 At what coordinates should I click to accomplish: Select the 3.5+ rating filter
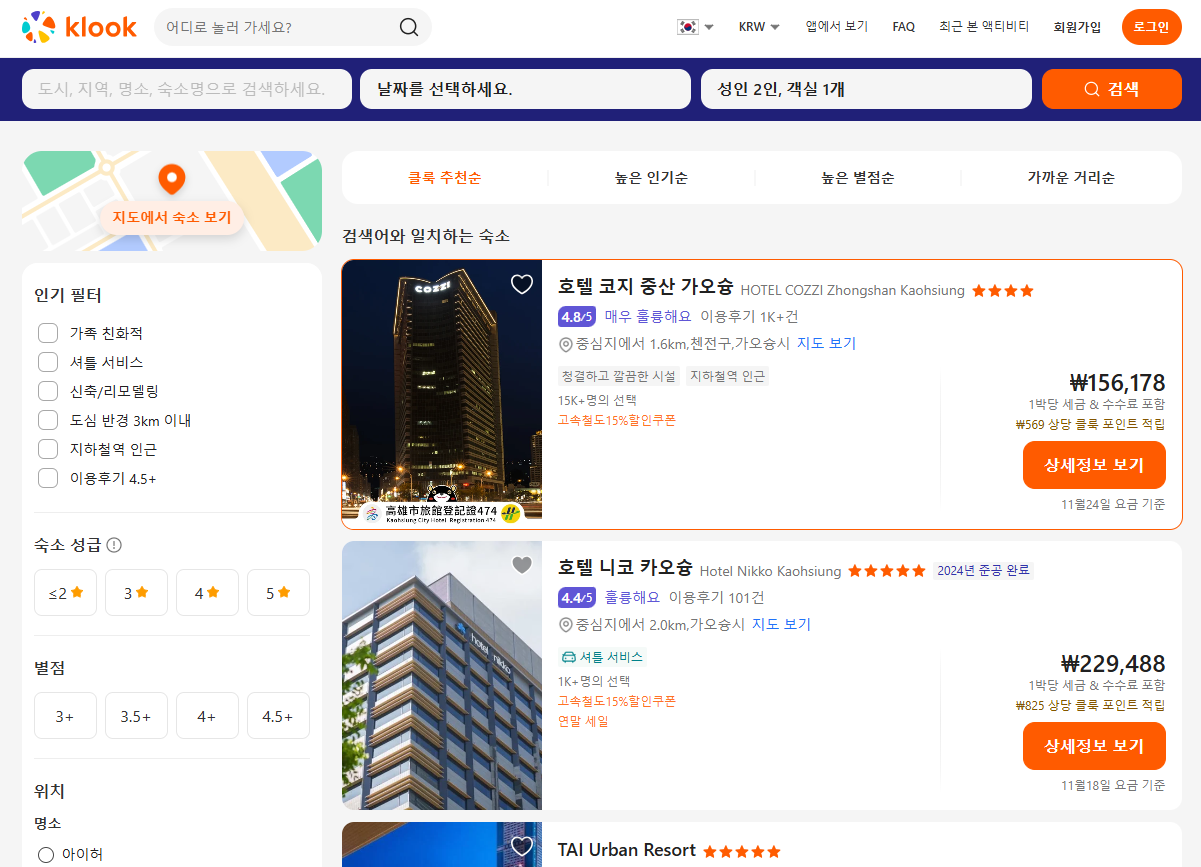pyautogui.click(x=136, y=716)
